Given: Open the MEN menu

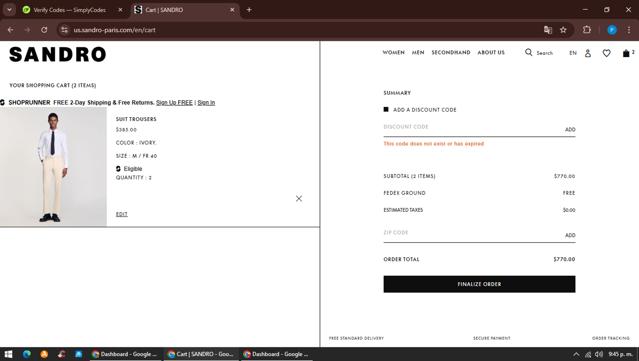Looking at the screenshot, I should pos(418,53).
